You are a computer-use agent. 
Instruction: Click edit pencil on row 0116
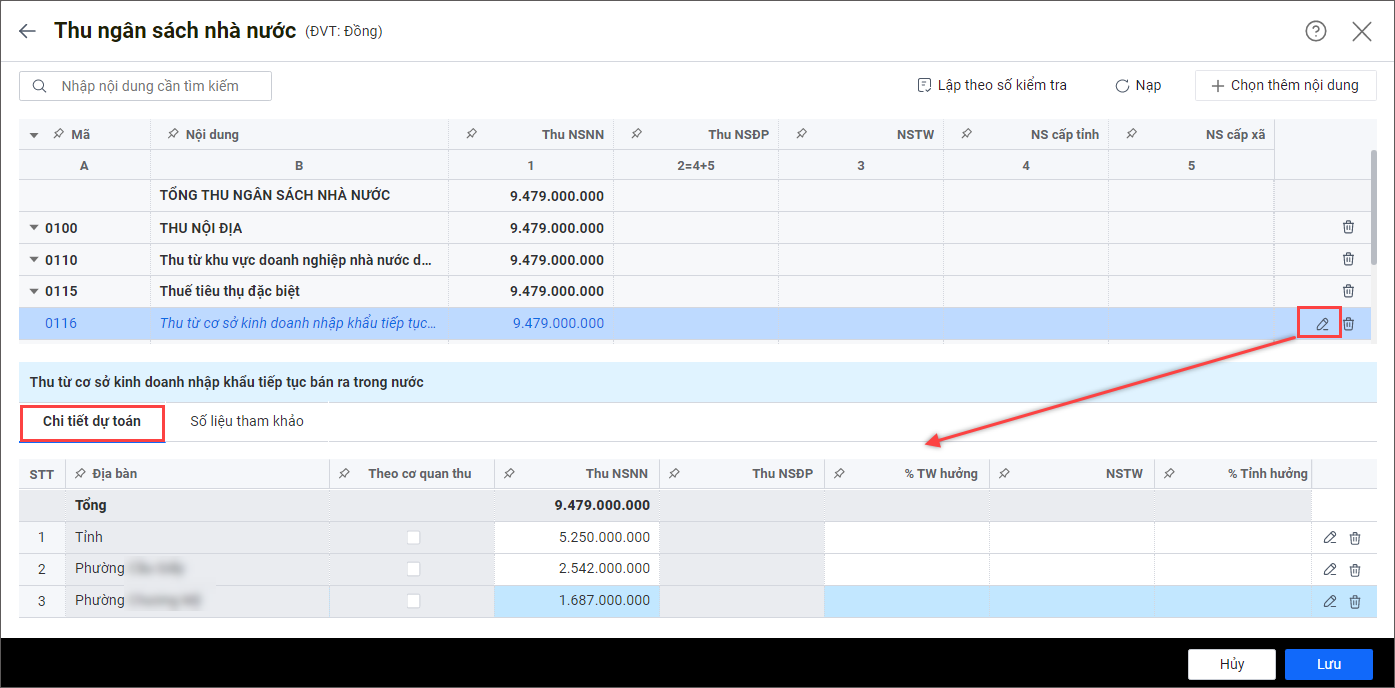click(x=1322, y=324)
